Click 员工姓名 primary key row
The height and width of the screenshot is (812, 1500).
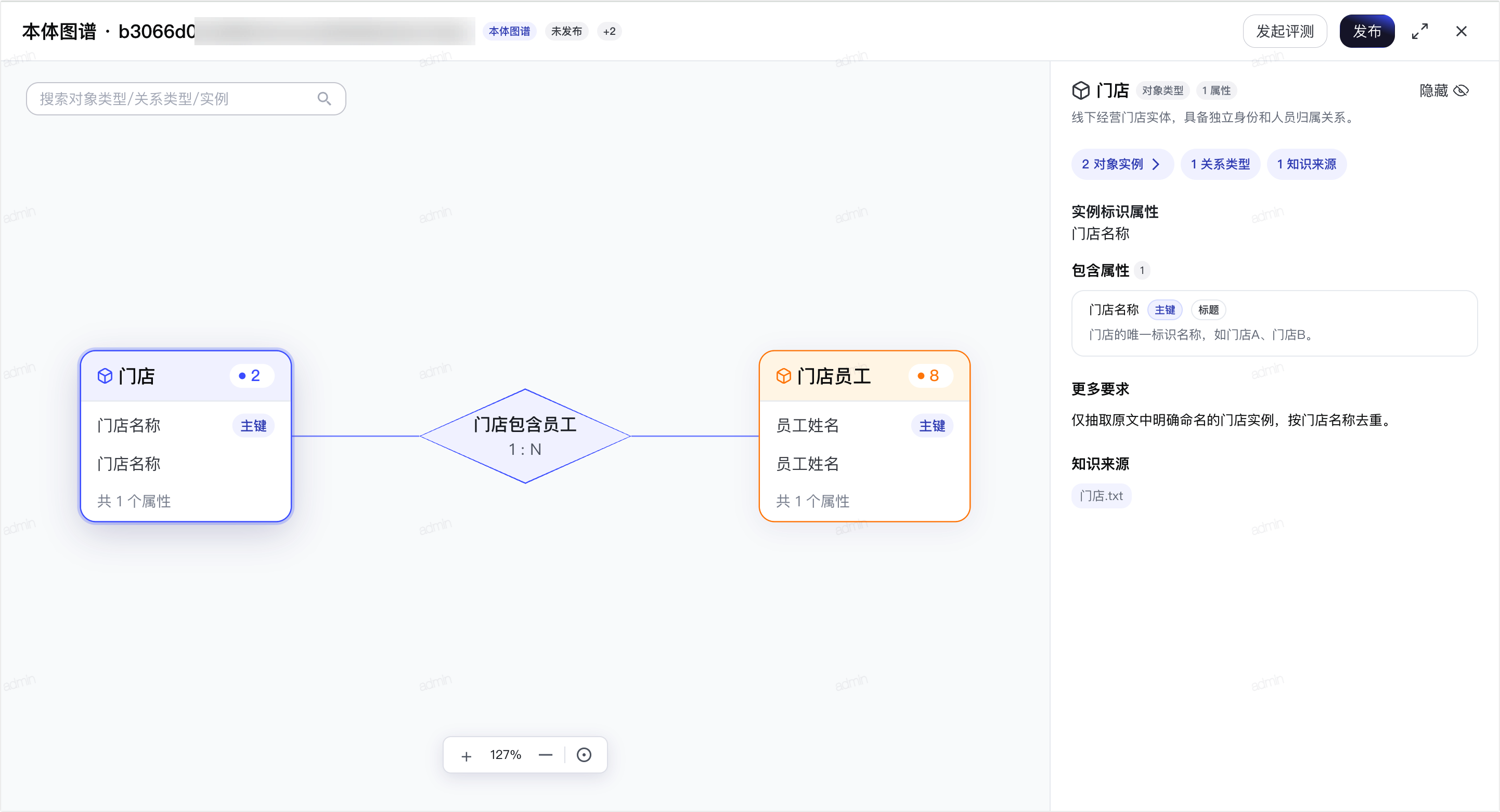pos(864,426)
